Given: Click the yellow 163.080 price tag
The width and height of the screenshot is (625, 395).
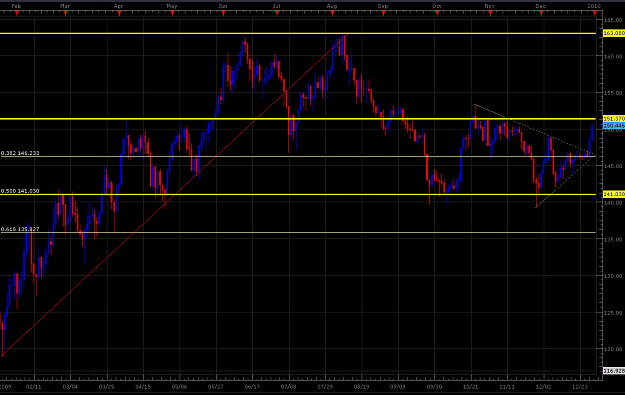Looking at the screenshot, I should coord(614,33).
